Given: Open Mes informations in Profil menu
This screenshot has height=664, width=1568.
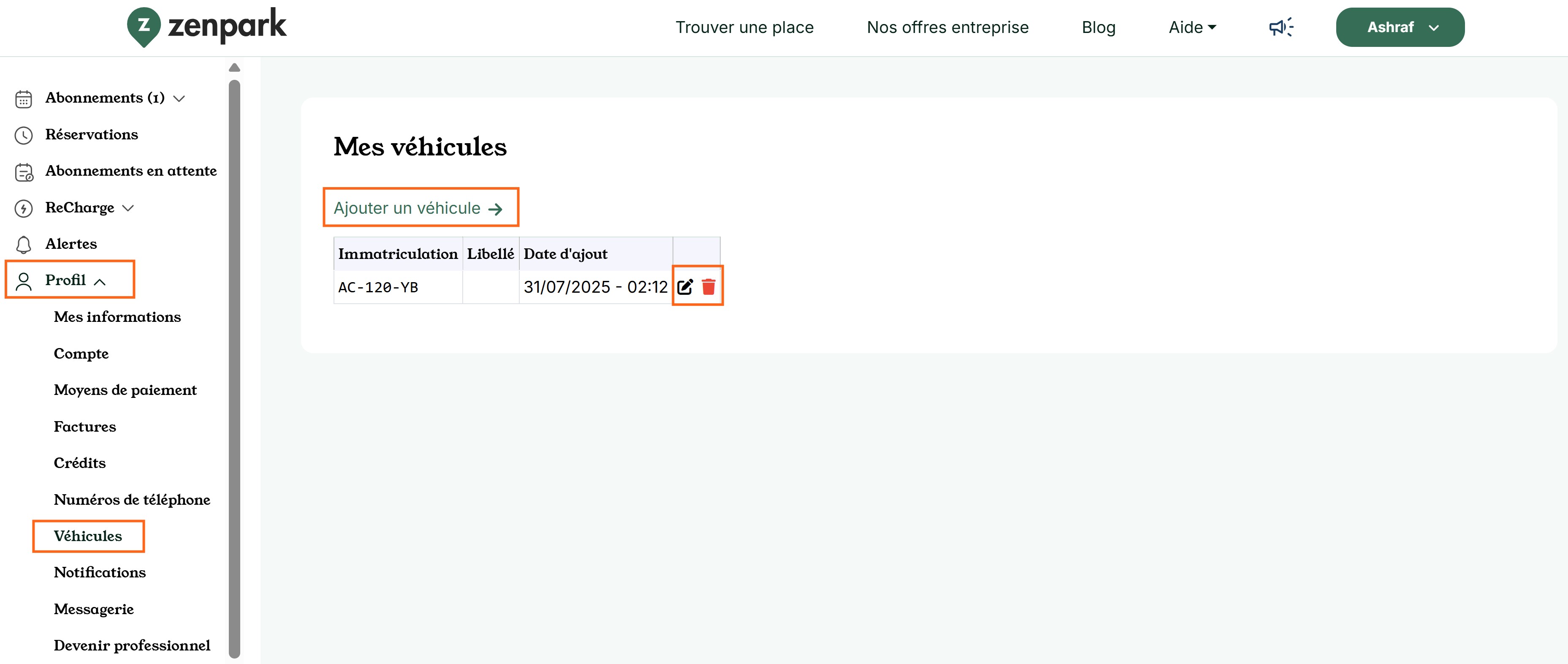Looking at the screenshot, I should (x=117, y=317).
